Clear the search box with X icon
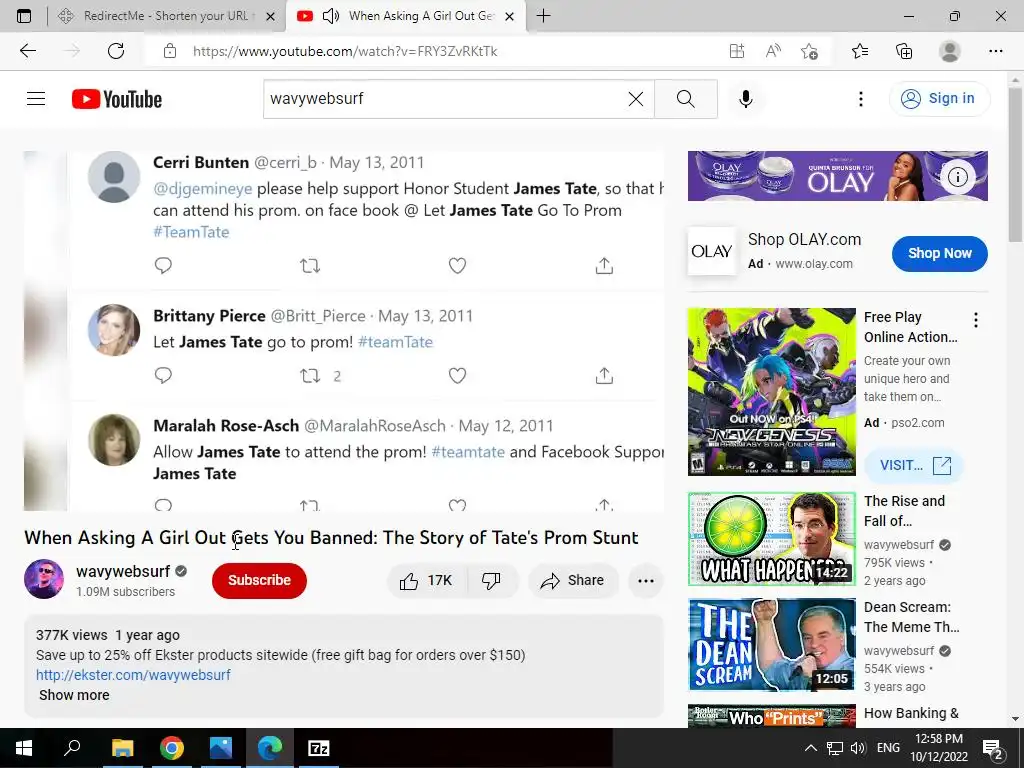This screenshot has height=768, width=1024. tap(635, 99)
